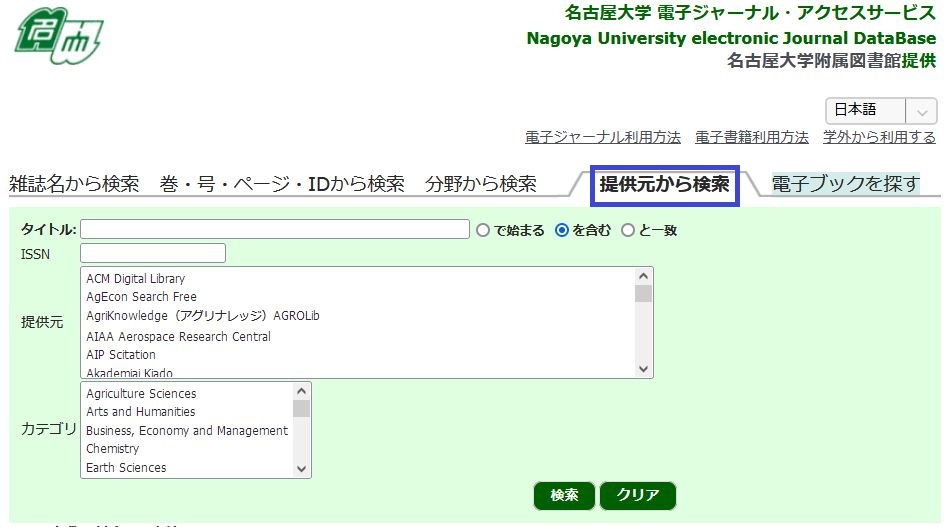Click the クリア clear button

pyautogui.click(x=637, y=496)
